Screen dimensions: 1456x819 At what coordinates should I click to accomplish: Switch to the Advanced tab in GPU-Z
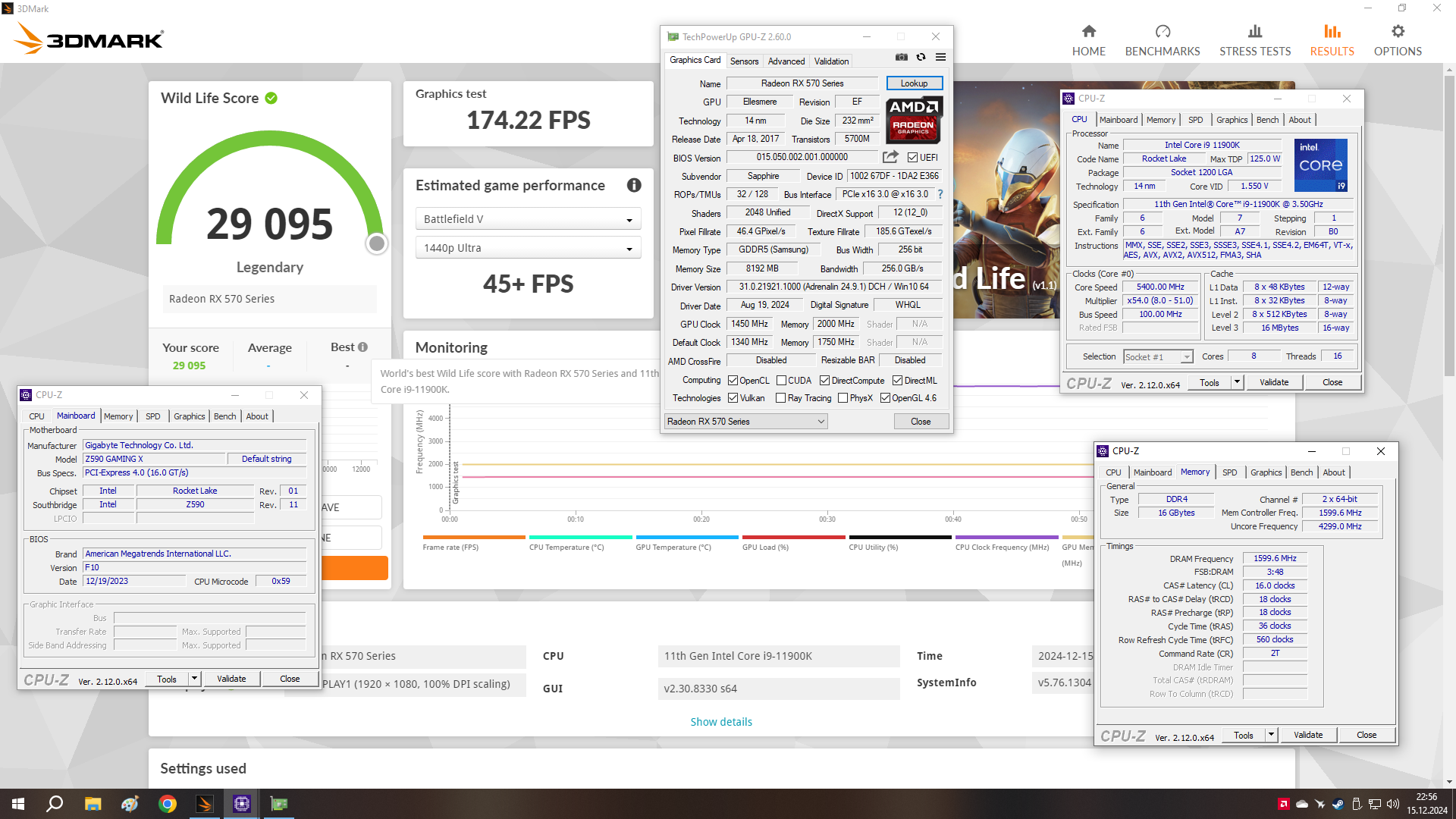click(x=786, y=61)
